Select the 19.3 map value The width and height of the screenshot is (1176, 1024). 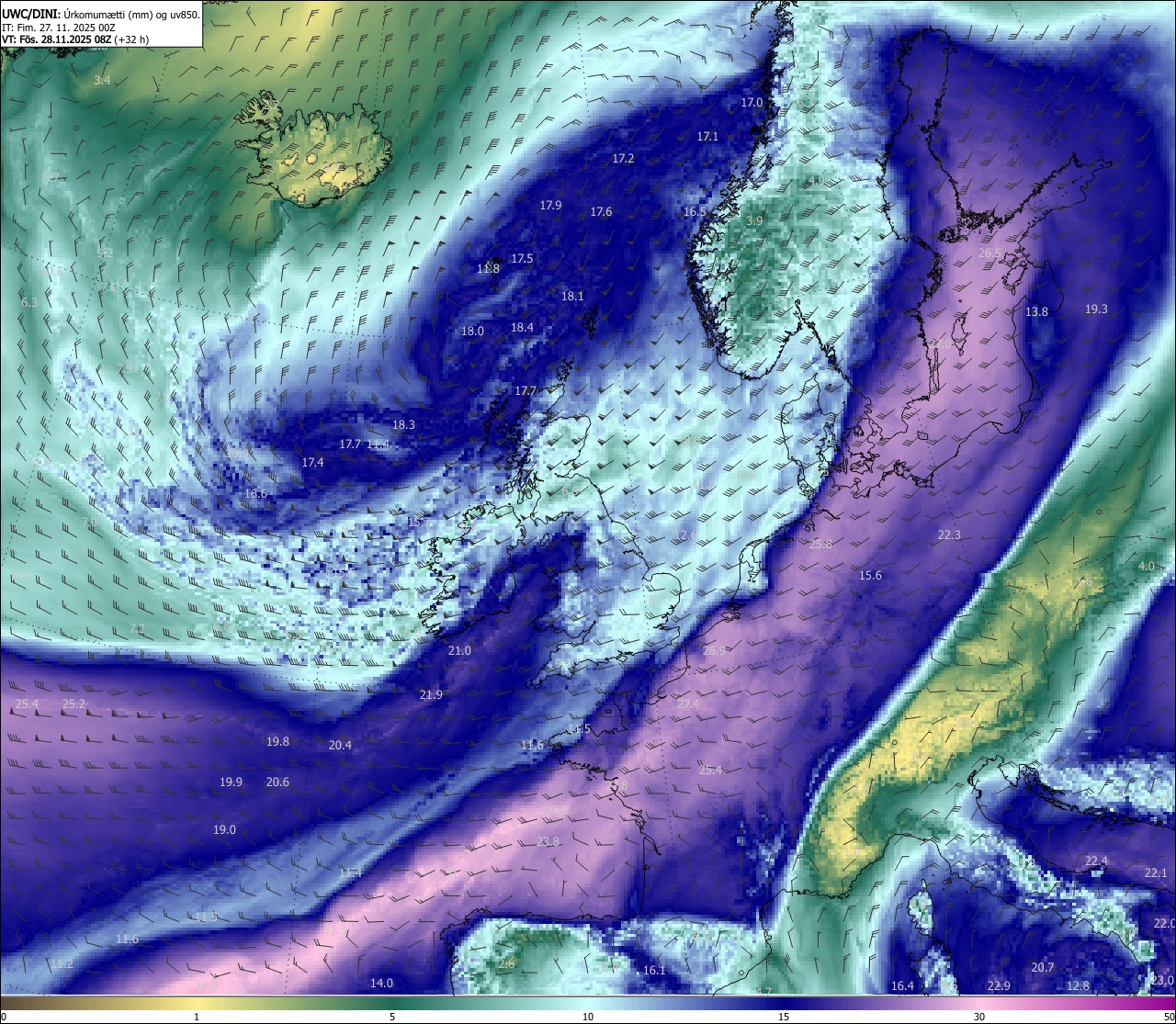pyautogui.click(x=1096, y=309)
